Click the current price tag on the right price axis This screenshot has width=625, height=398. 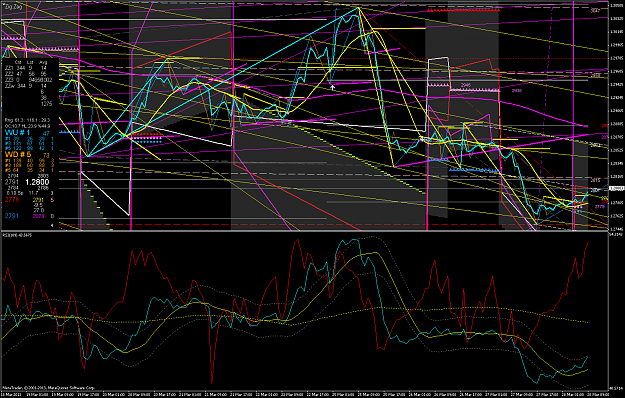click(x=616, y=189)
